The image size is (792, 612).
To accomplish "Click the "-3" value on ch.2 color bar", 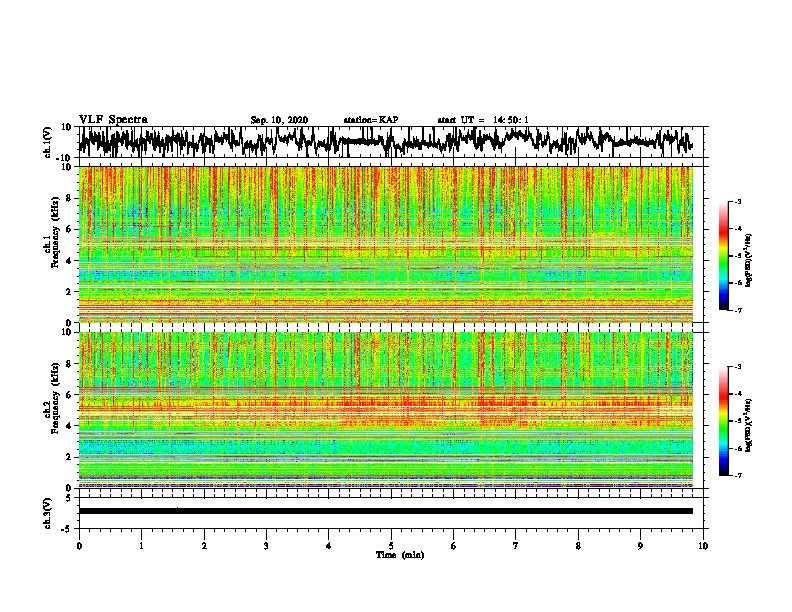I will pyautogui.click(x=738, y=367).
